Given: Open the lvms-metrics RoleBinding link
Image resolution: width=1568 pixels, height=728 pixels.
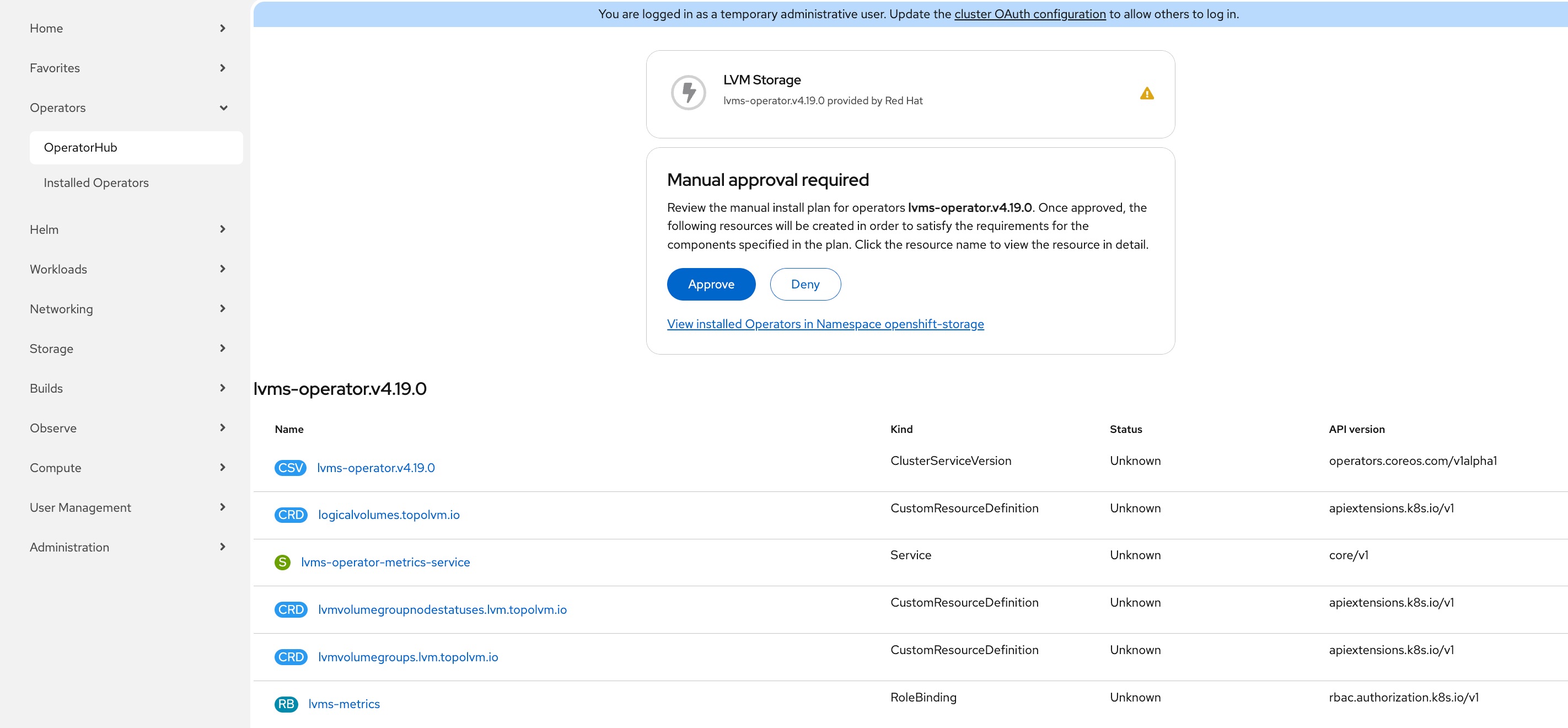Looking at the screenshot, I should [344, 704].
